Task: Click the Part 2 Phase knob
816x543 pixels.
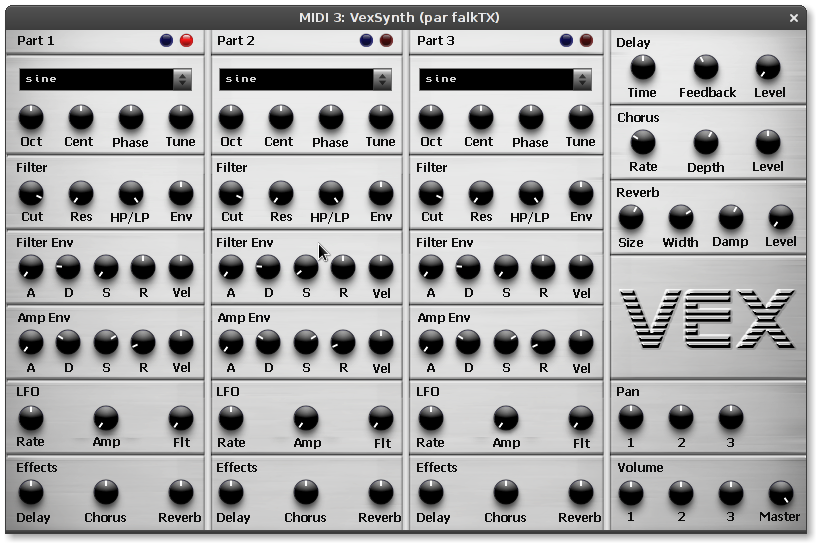Action: (330, 117)
